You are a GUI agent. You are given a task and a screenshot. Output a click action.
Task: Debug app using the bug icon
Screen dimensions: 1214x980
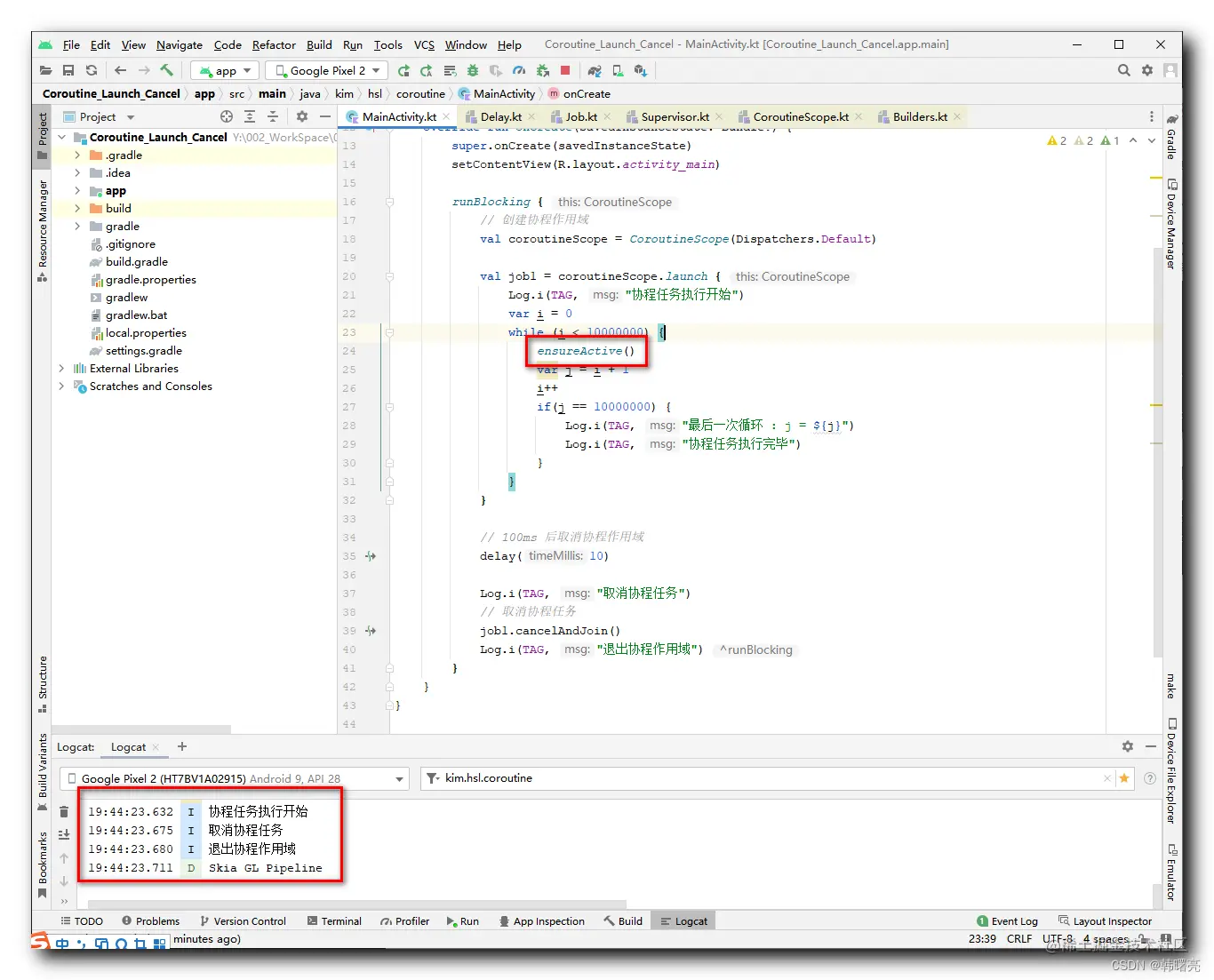(473, 70)
